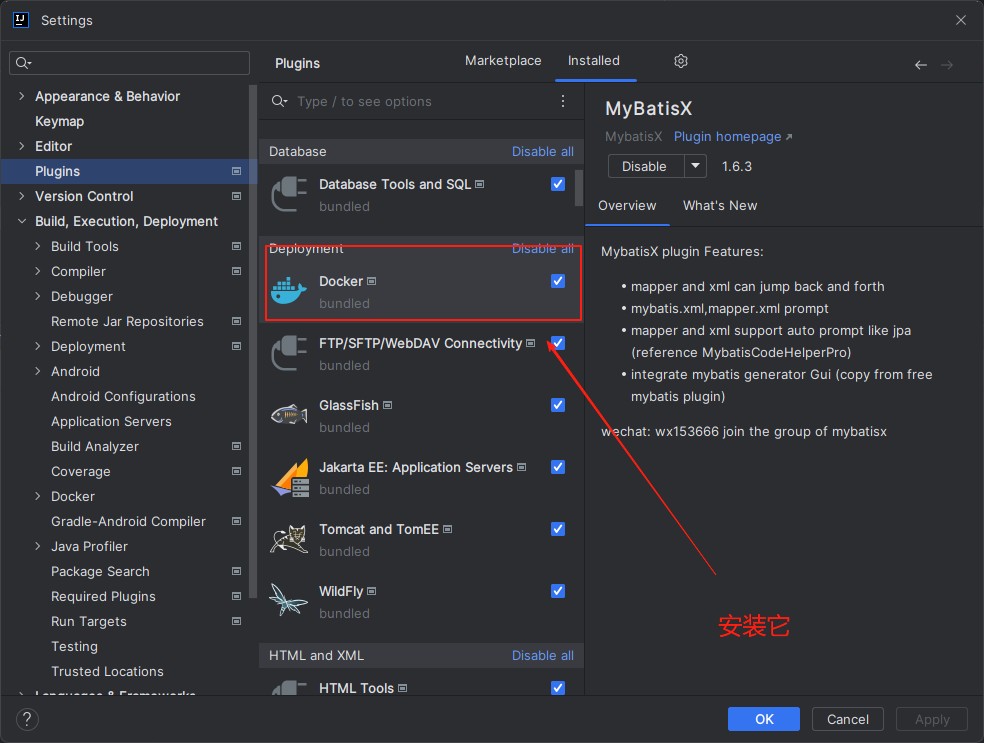Expand the Build Tools node
The image size is (984, 743).
click(38, 247)
